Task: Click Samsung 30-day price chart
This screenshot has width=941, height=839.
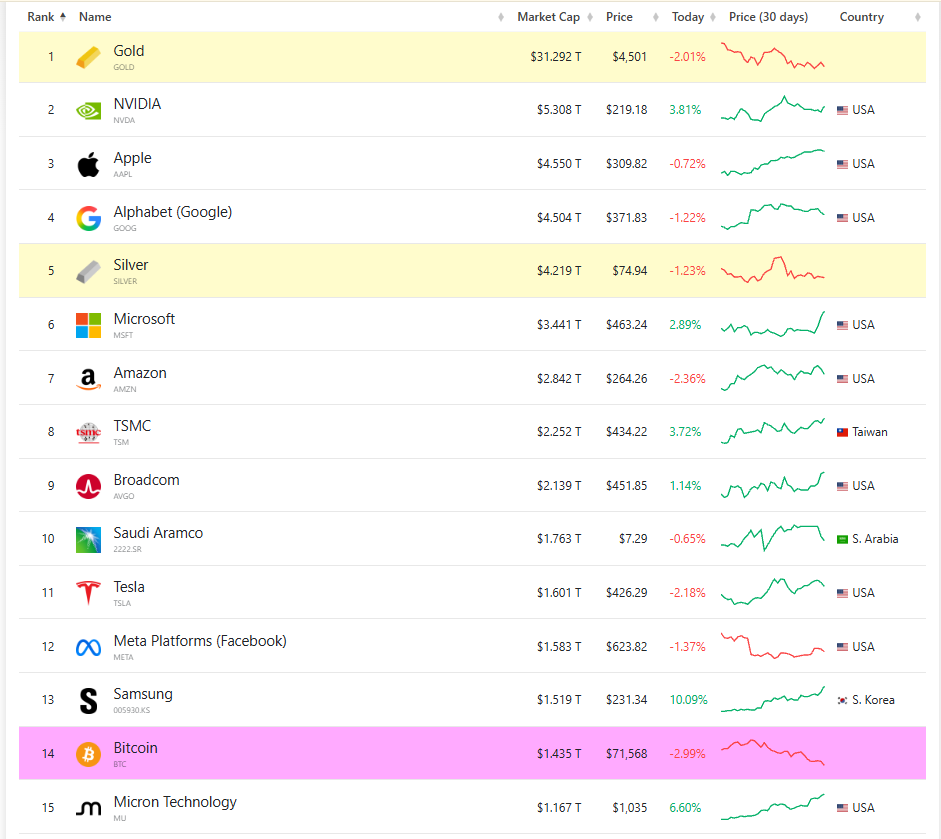Action: click(x=773, y=699)
